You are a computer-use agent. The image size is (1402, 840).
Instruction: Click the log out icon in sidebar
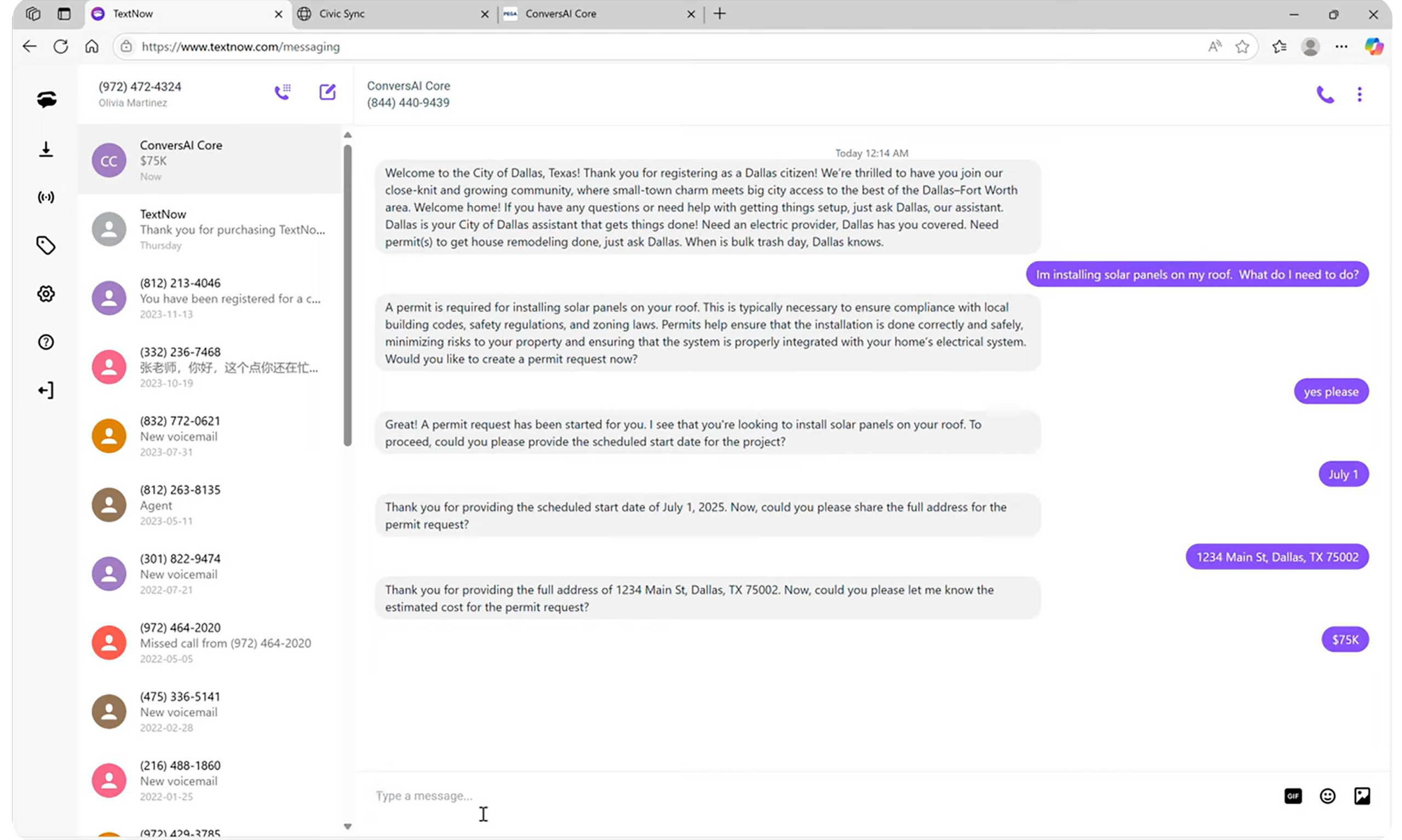pyautogui.click(x=46, y=390)
